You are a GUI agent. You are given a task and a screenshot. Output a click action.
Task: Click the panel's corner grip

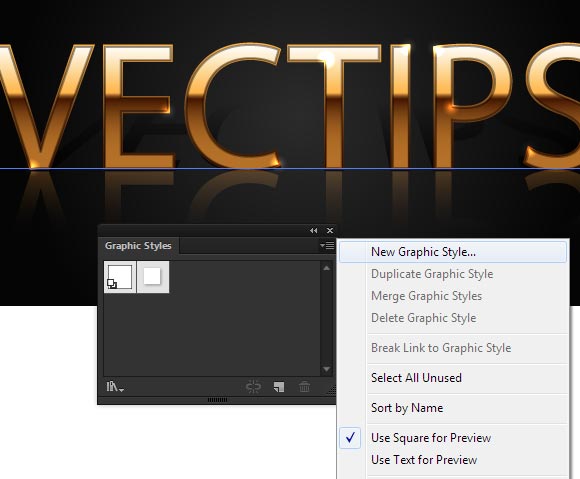coord(332,389)
